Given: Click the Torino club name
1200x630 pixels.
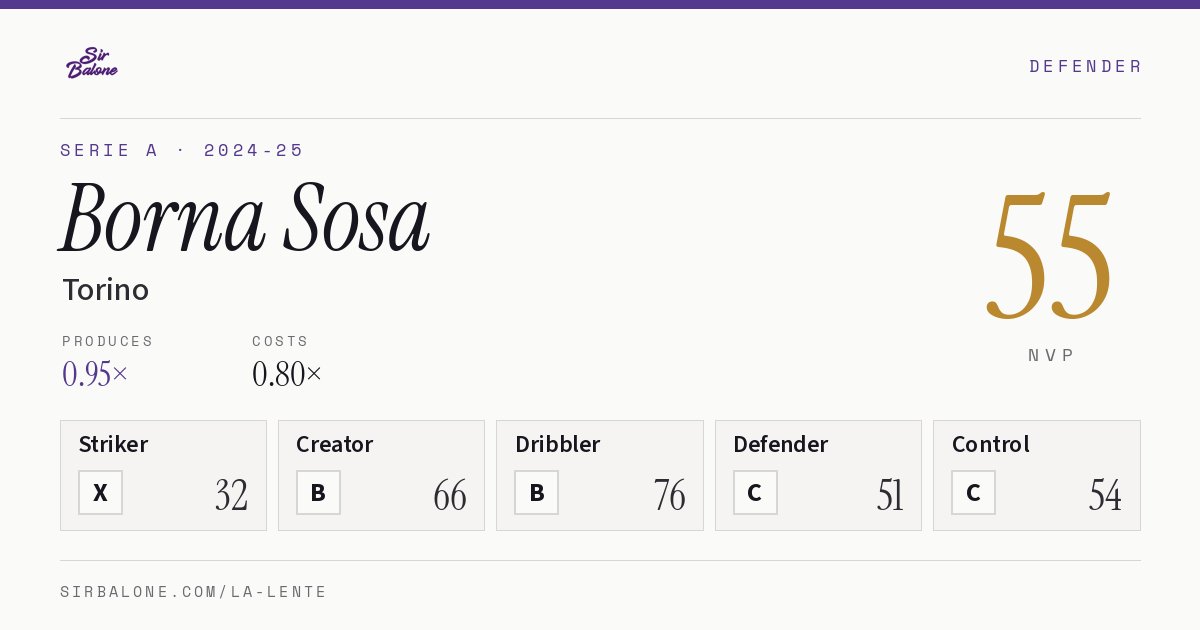Looking at the screenshot, I should click(105, 290).
